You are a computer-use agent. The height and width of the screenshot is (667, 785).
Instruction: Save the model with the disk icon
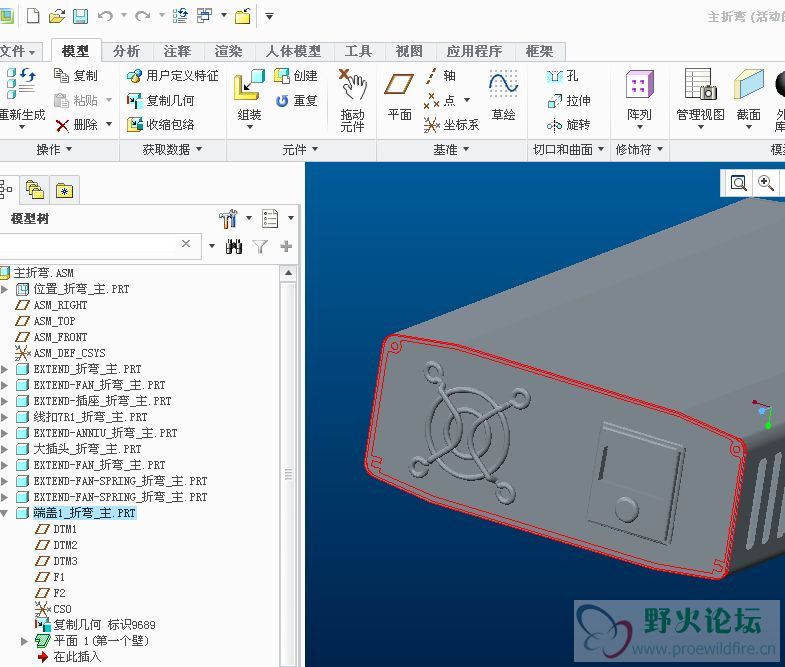point(81,16)
